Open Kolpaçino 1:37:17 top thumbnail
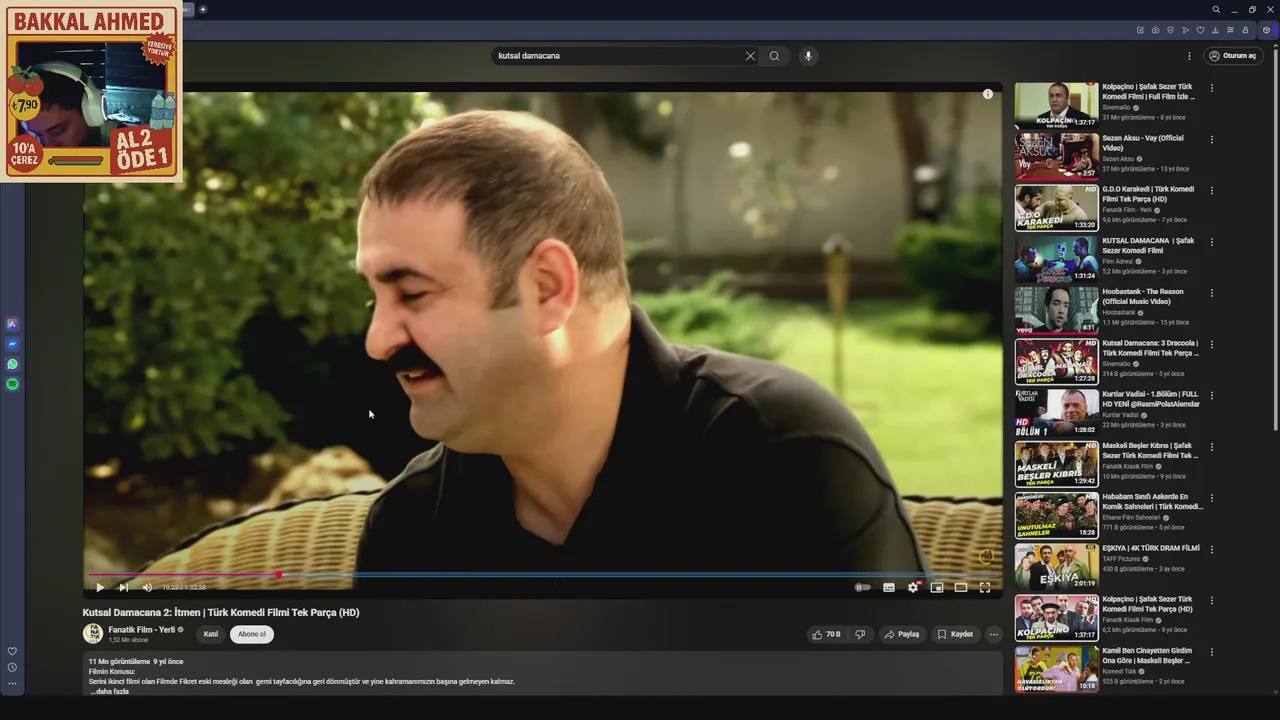 click(x=1056, y=105)
